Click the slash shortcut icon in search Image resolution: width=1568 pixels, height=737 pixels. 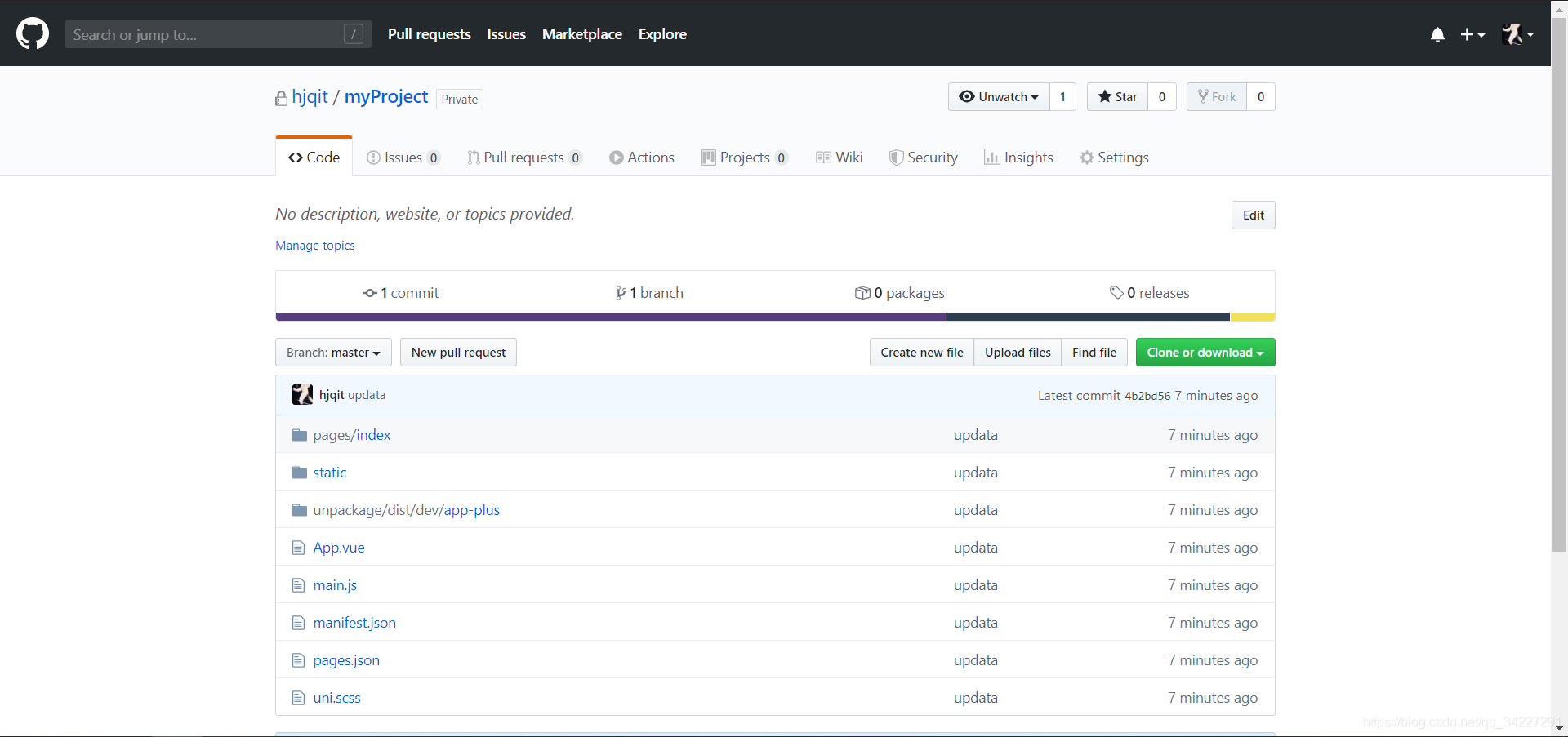pyautogui.click(x=354, y=34)
